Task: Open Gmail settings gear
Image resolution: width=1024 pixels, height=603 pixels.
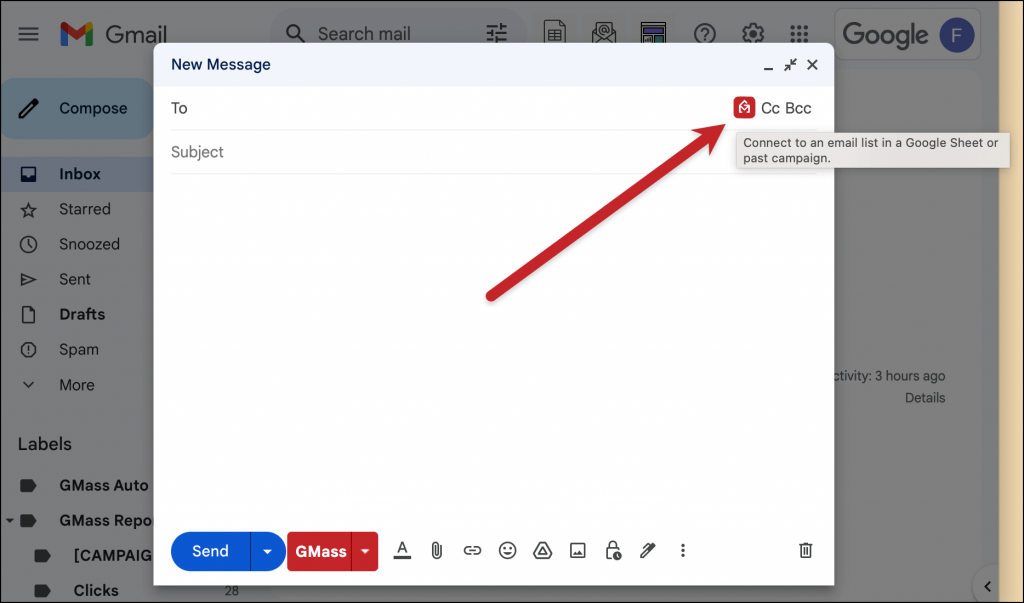Action: [752, 33]
